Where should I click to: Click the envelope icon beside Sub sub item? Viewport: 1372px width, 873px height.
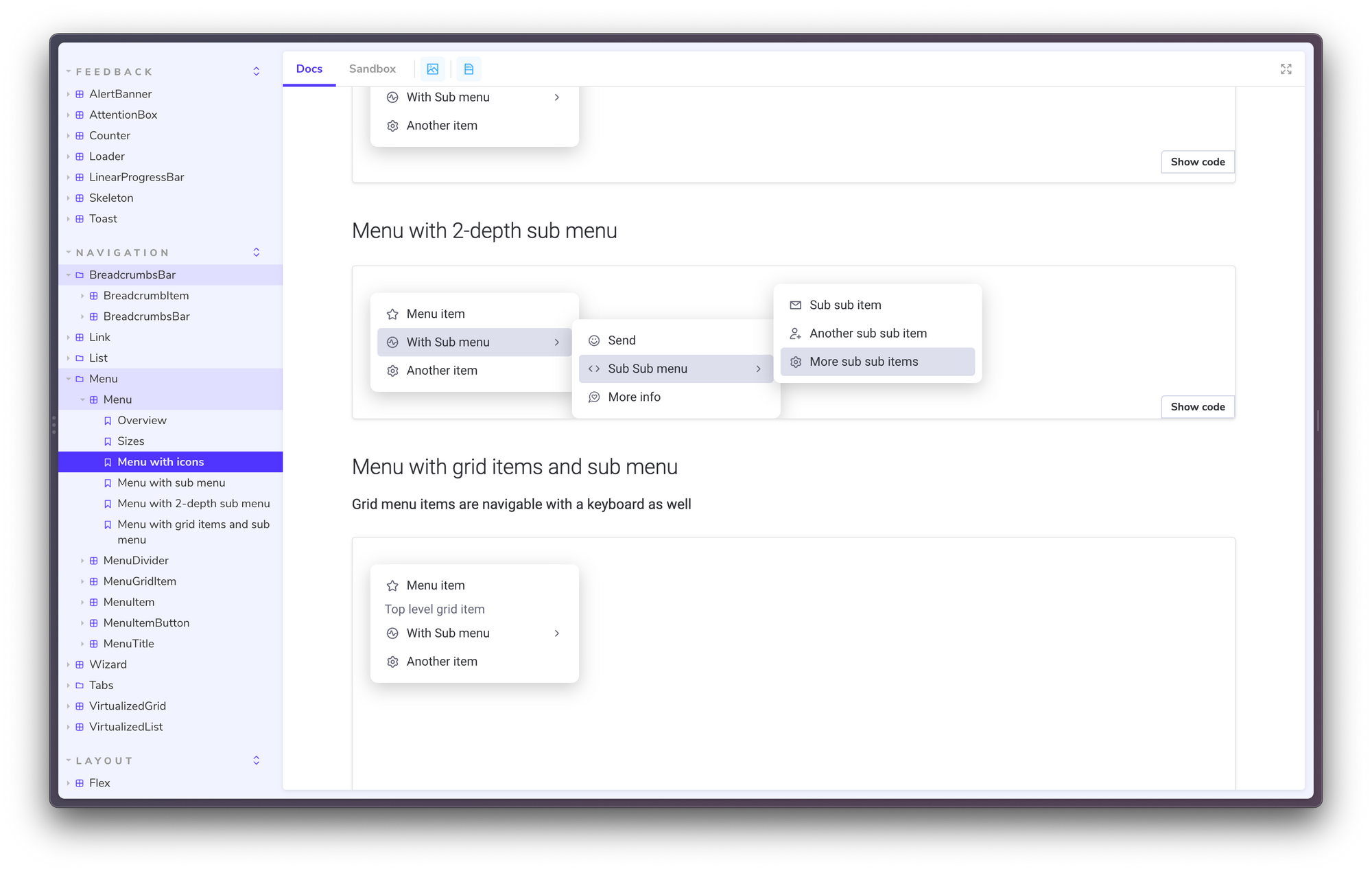click(795, 305)
